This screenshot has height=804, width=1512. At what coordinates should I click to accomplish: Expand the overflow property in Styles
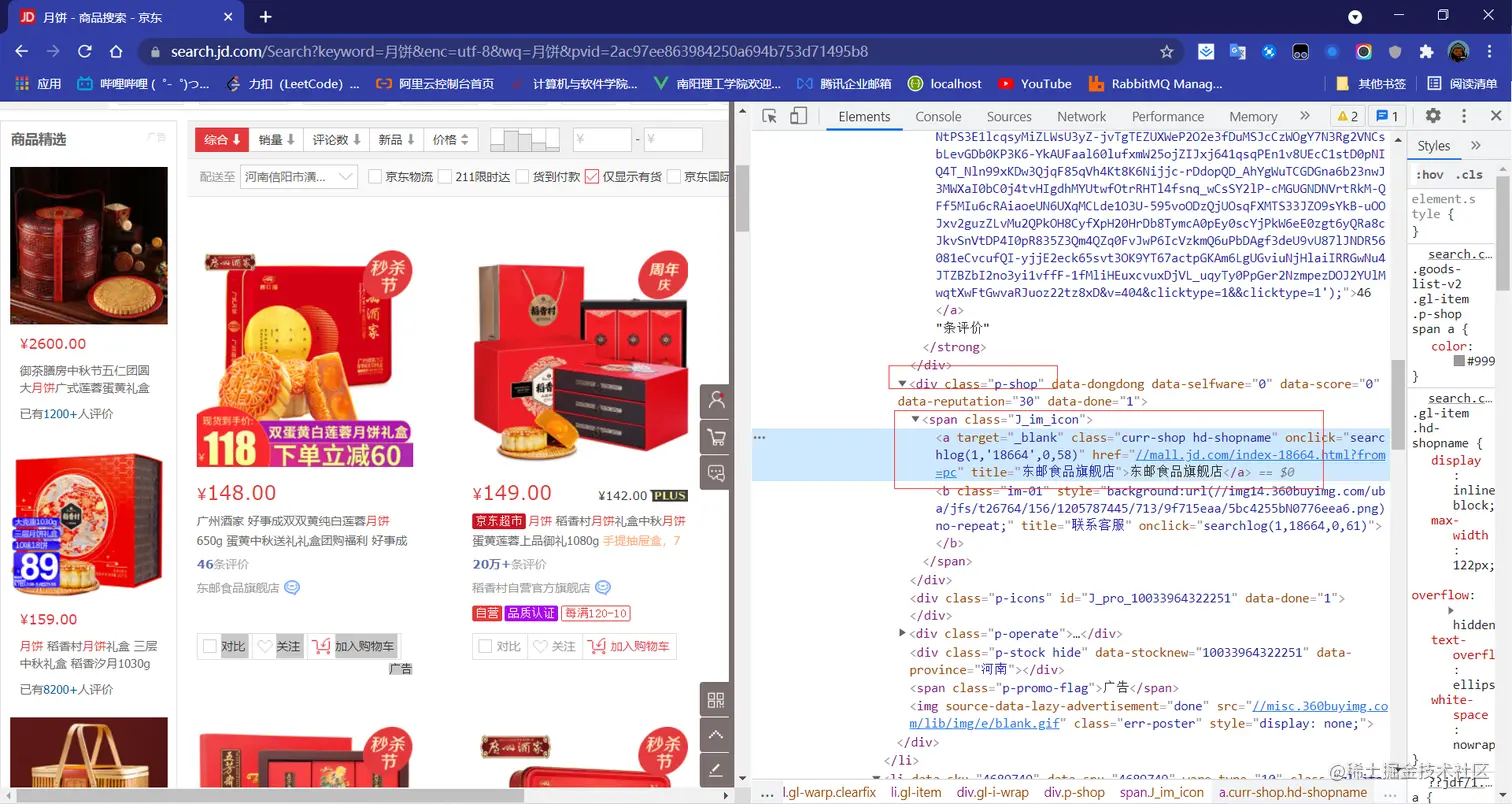(1451, 610)
